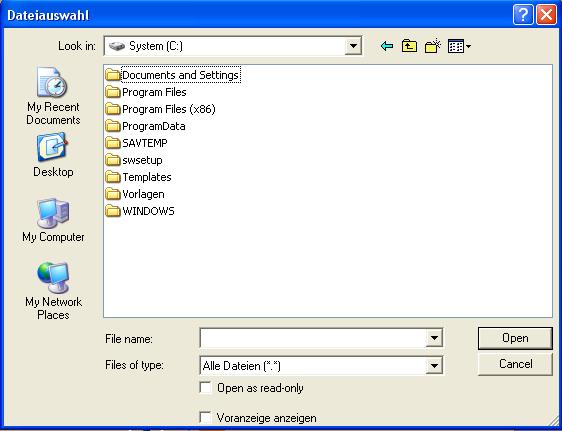
Task: Click the Up One Level folder icon
Action: click(x=409, y=46)
